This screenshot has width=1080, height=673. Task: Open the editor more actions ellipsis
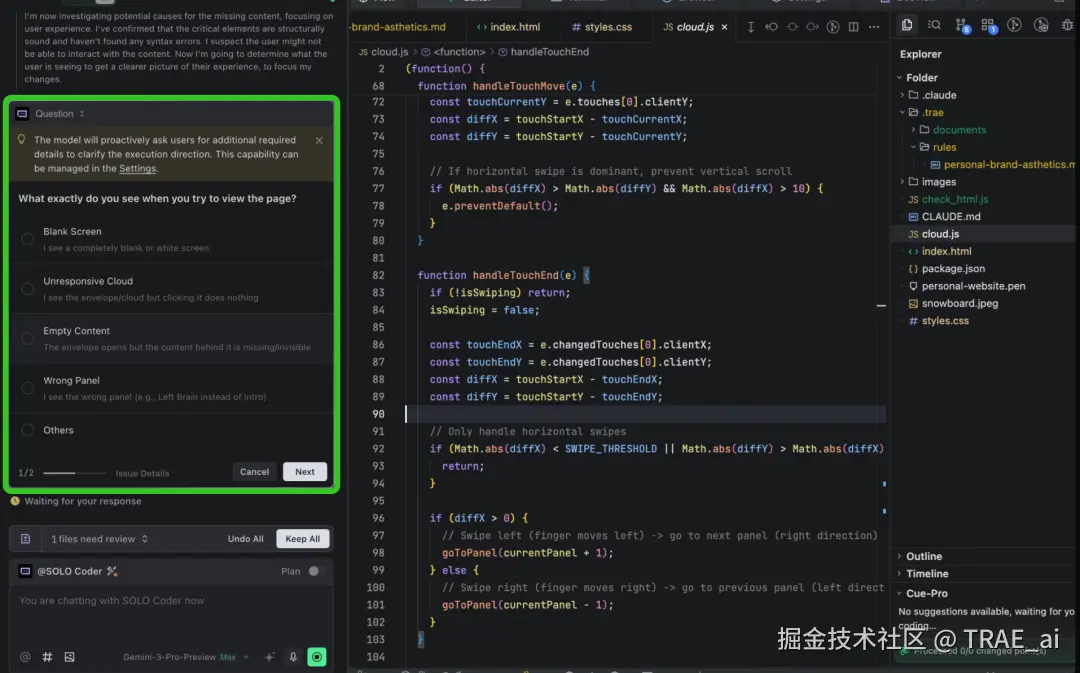pos(874,27)
